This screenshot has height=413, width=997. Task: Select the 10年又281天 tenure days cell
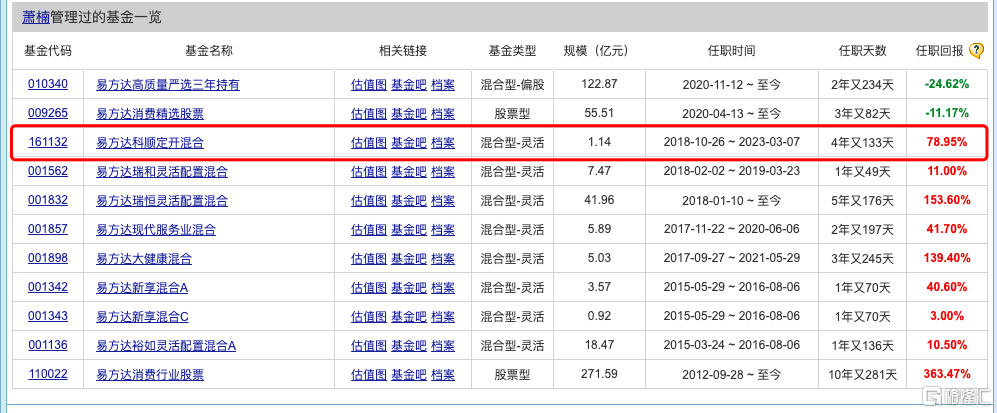[862, 375]
